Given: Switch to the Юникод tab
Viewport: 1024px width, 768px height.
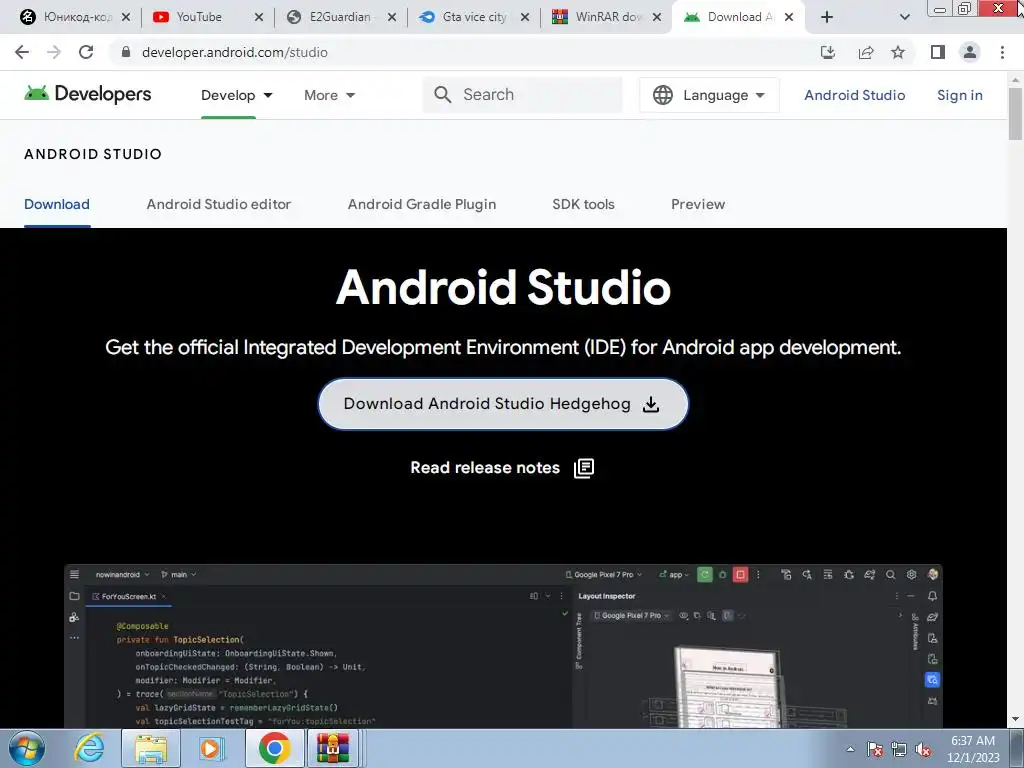Looking at the screenshot, I should pos(77,17).
